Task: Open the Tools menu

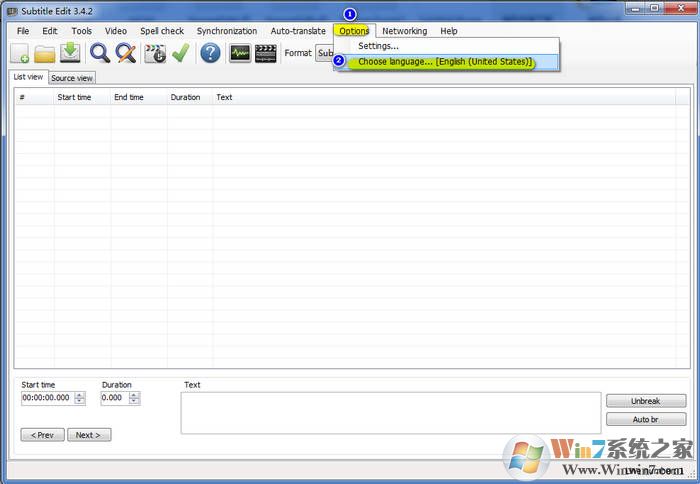Action: click(x=82, y=31)
